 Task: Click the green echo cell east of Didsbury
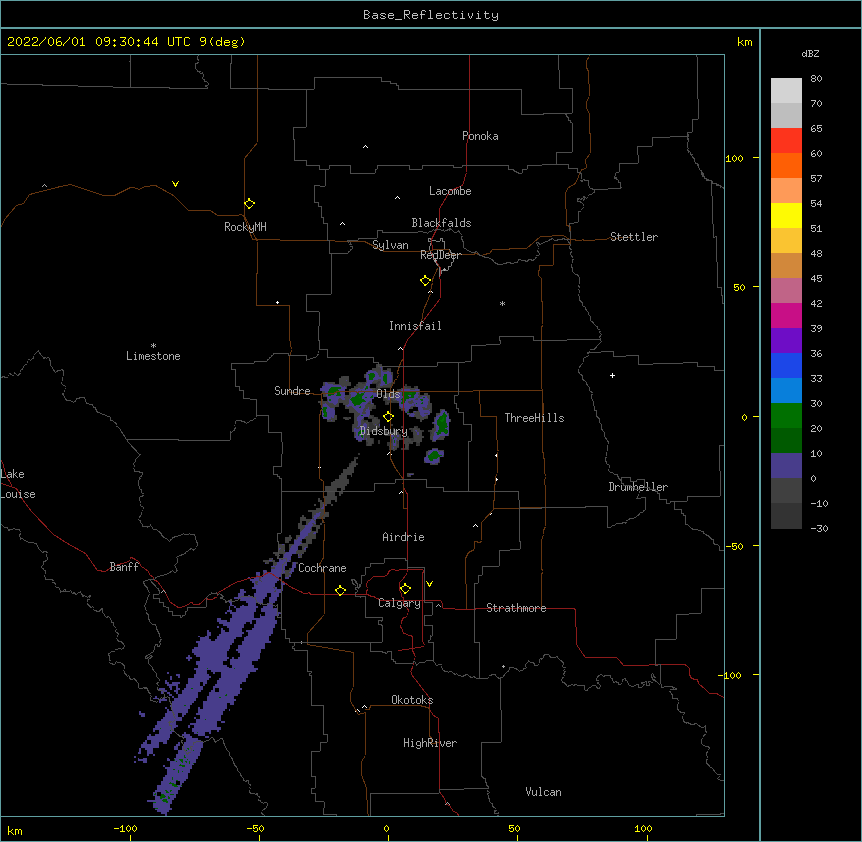441,425
